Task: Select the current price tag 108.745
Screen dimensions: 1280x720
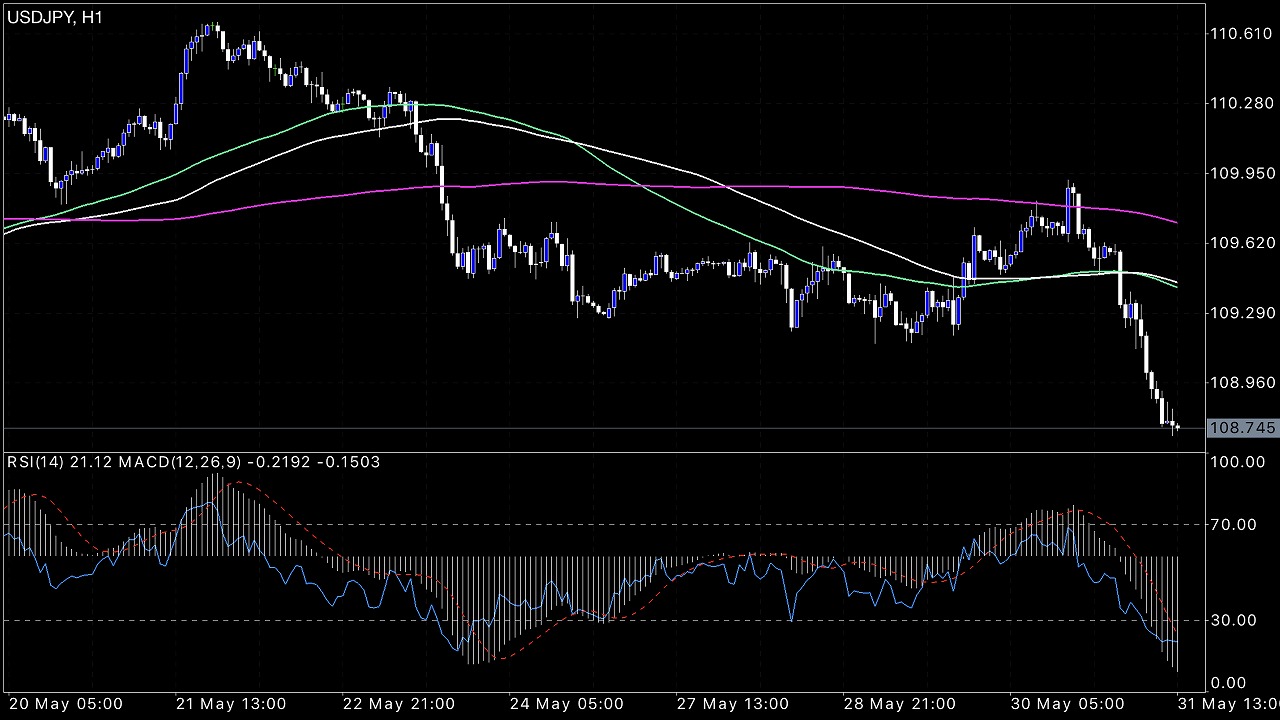Action: 1242,428
